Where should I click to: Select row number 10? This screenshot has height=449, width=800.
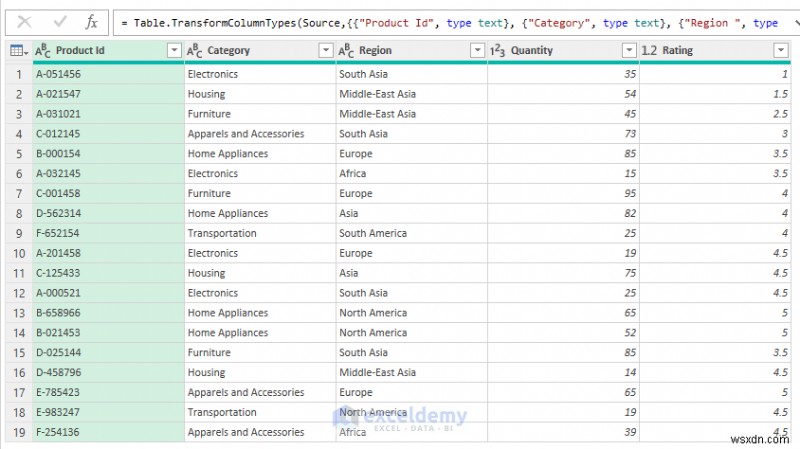(19, 253)
